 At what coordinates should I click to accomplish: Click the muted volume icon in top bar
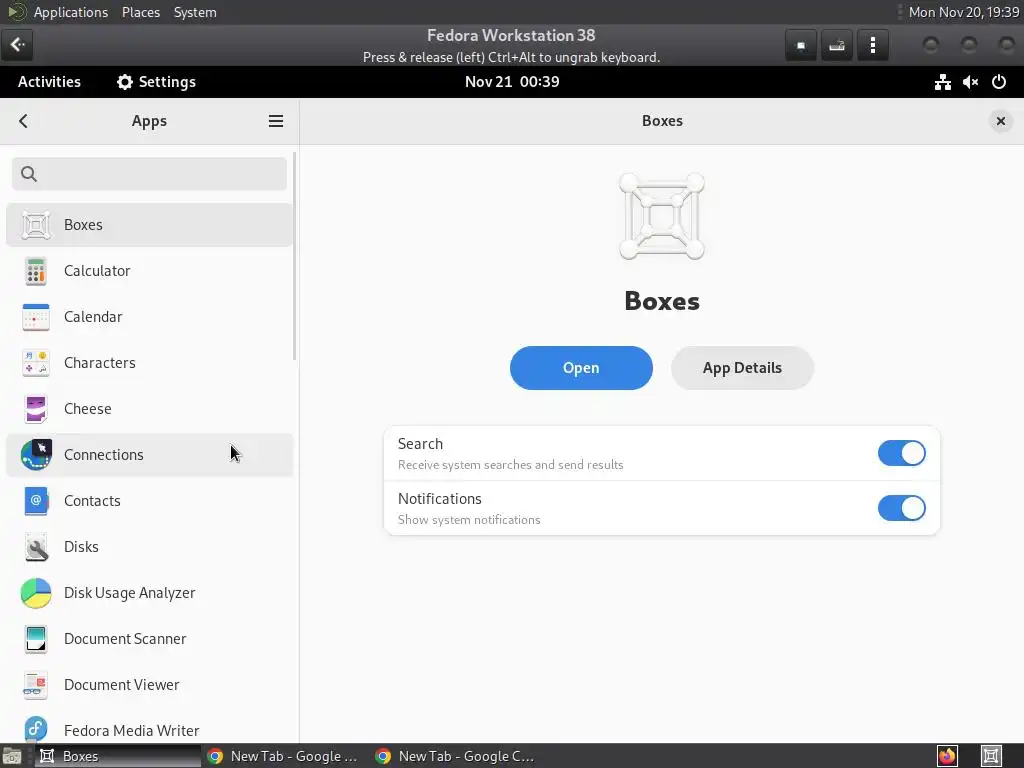point(970,82)
